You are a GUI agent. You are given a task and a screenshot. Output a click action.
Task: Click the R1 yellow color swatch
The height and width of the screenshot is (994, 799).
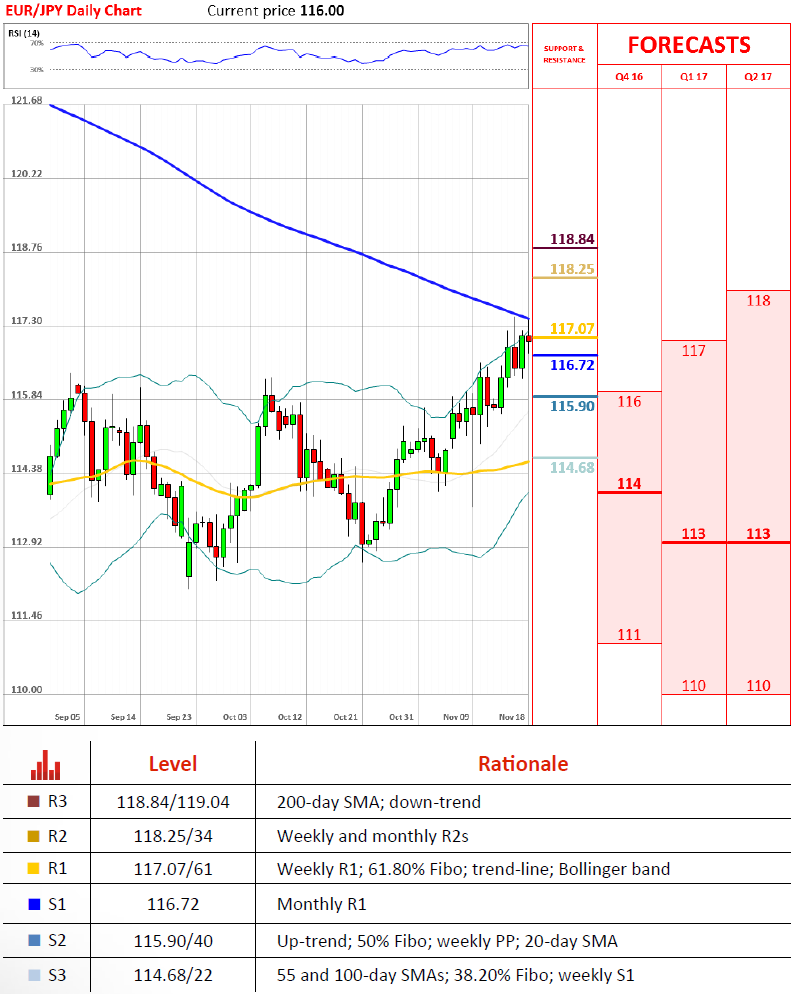tap(34, 868)
